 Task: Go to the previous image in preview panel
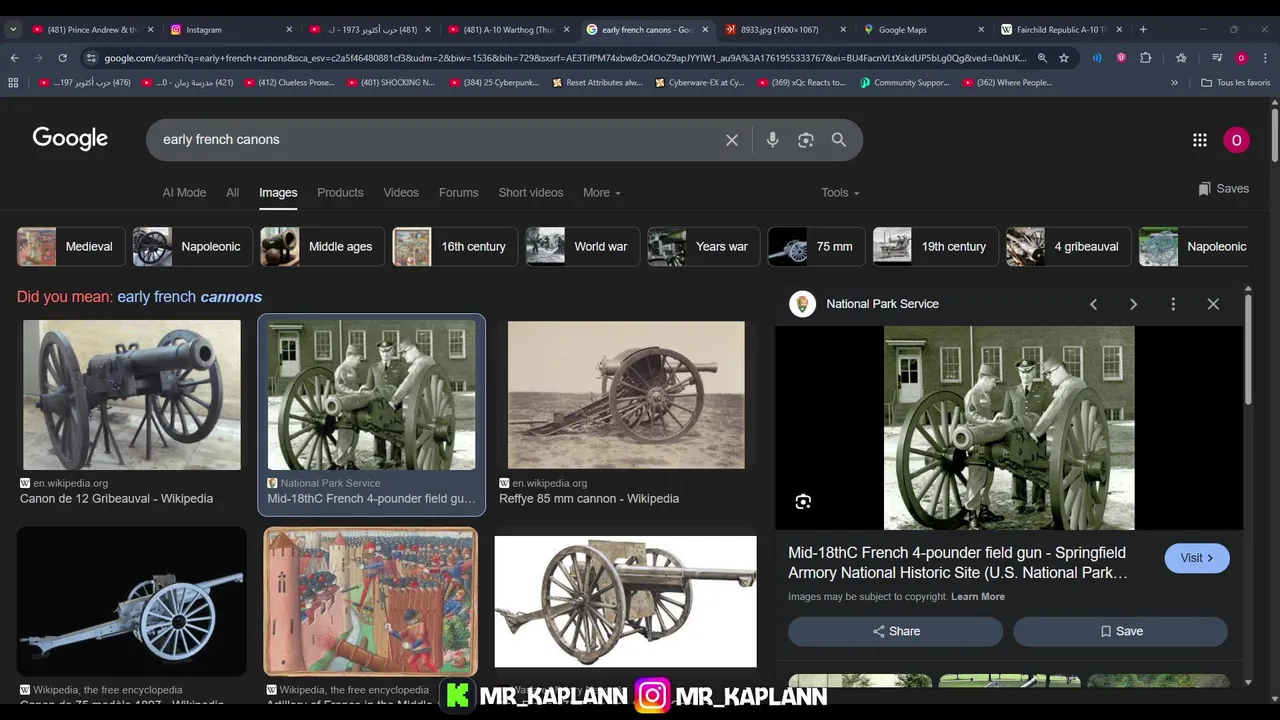click(x=1093, y=304)
